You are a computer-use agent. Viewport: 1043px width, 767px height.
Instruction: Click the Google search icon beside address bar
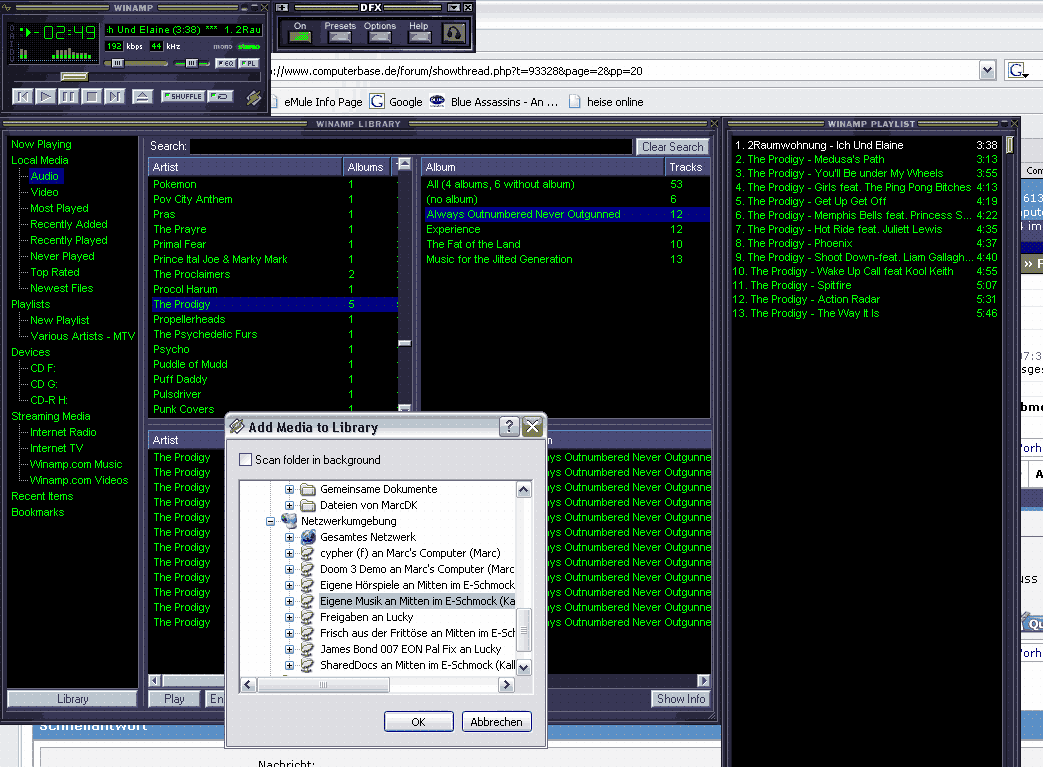[x=1018, y=70]
